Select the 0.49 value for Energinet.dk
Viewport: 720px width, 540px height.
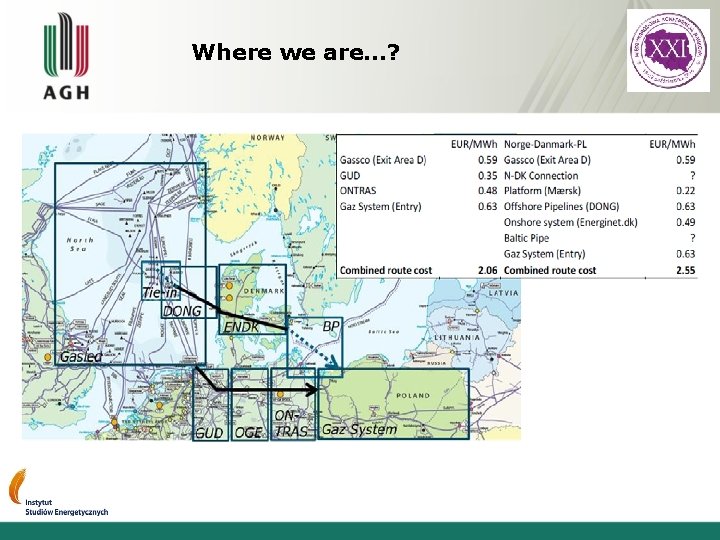pos(686,222)
